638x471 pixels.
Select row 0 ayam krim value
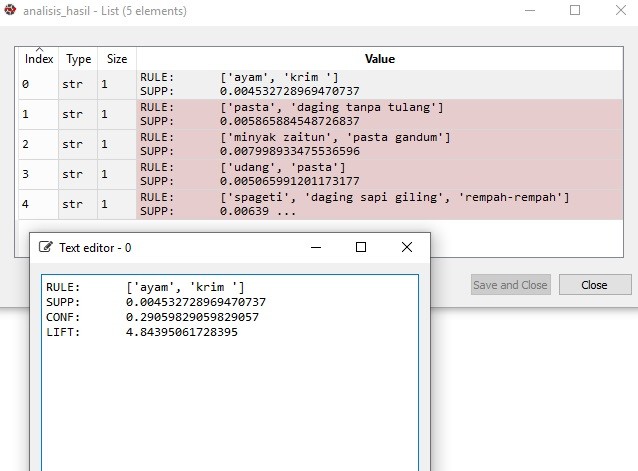pos(380,84)
